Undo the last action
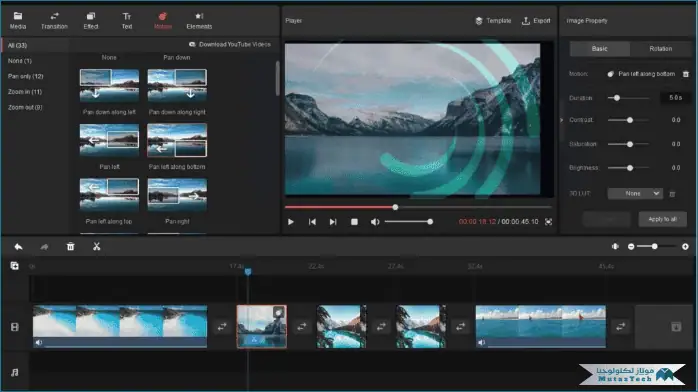 18,247
